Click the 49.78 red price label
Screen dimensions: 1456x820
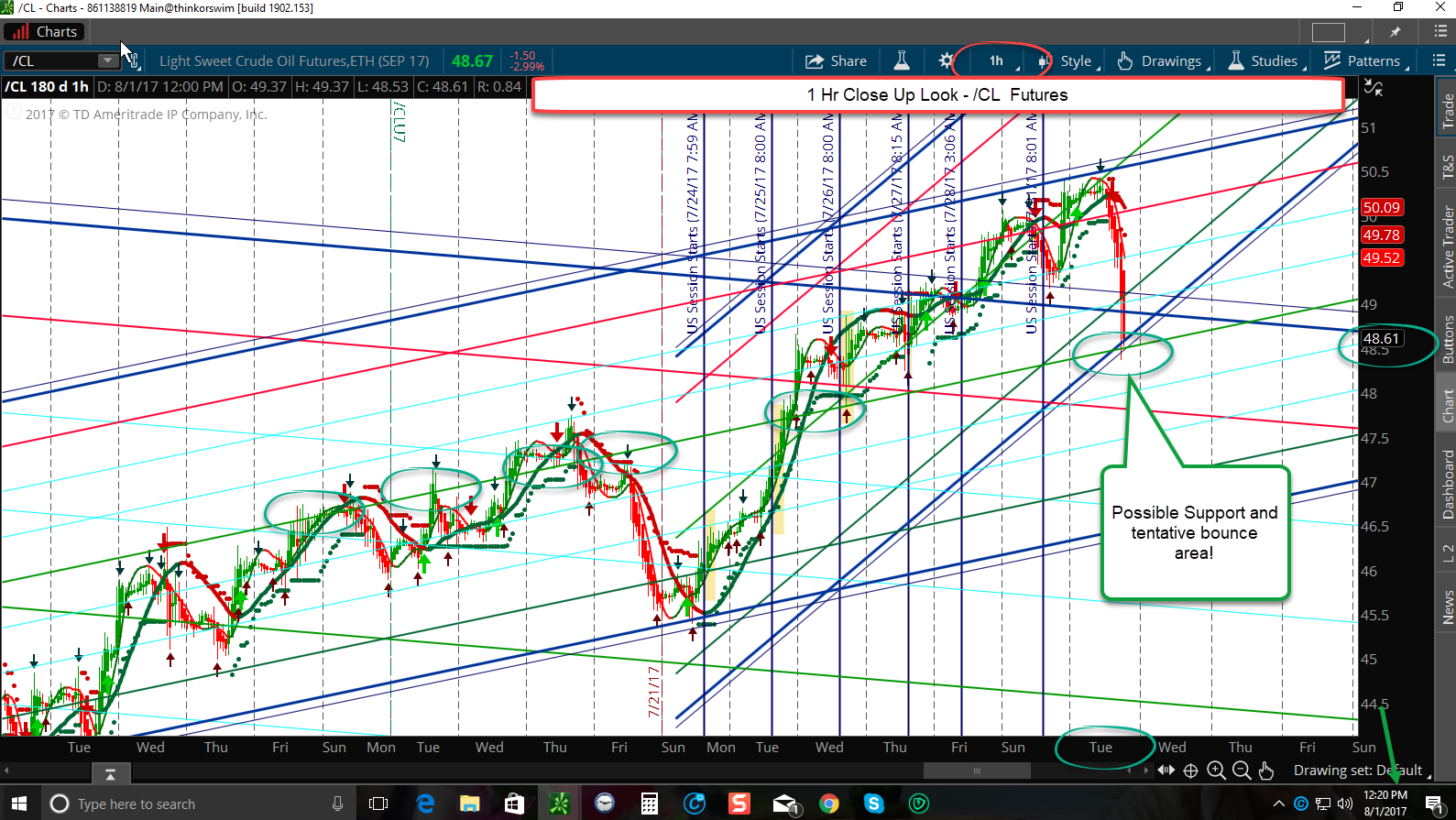point(1381,235)
